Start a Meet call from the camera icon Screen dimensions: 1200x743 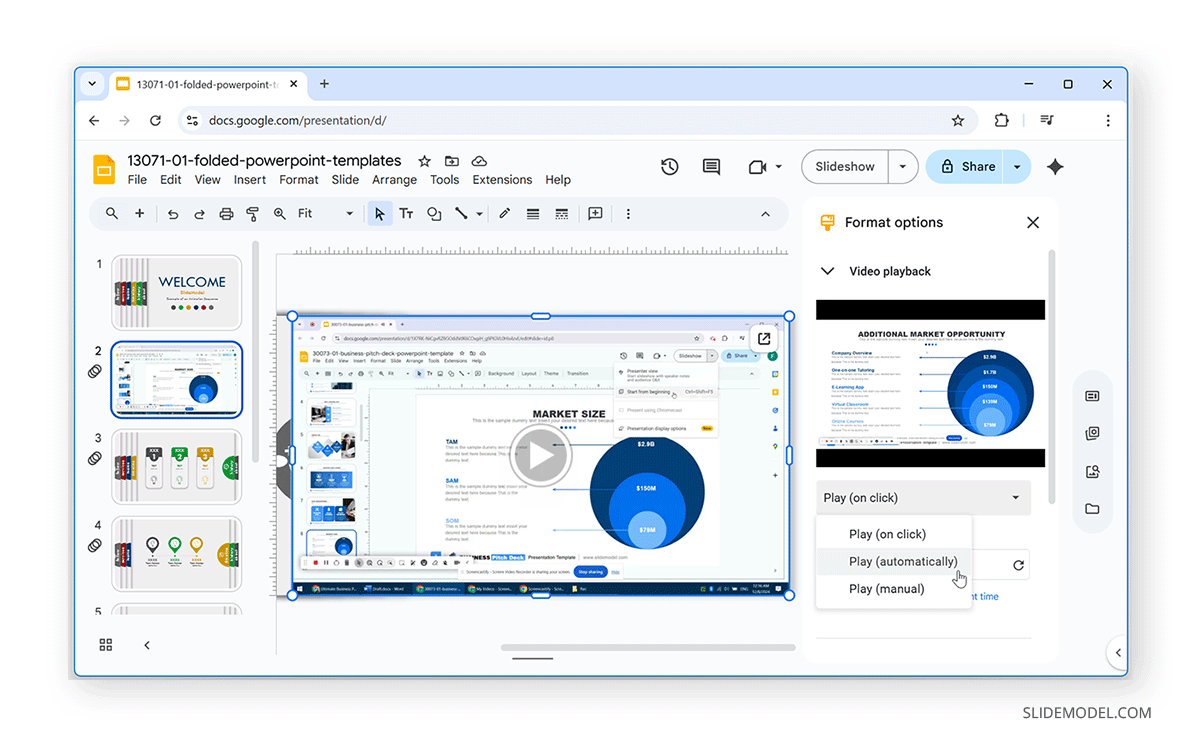point(758,166)
